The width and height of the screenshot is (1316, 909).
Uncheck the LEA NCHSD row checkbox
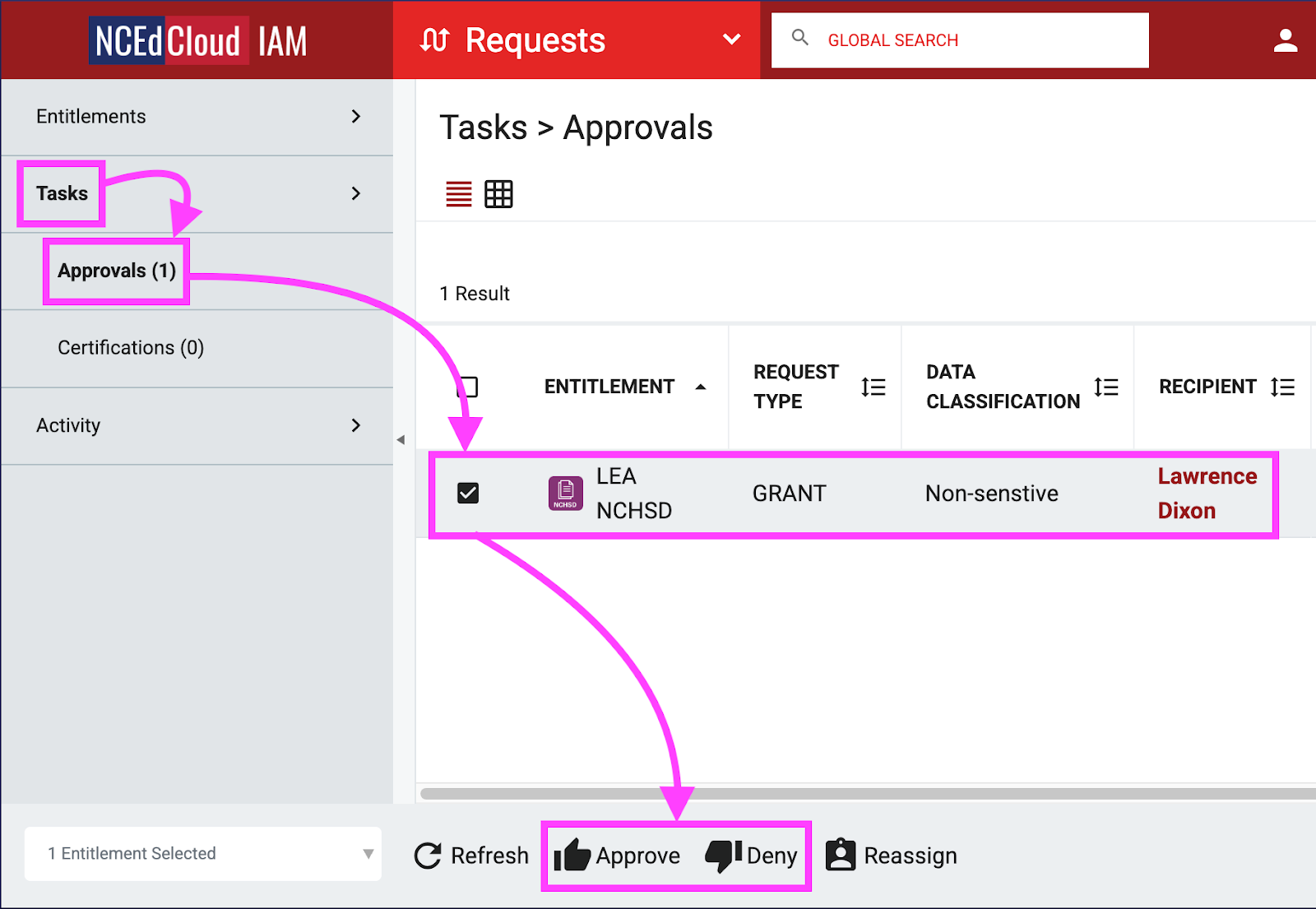pyautogui.click(x=468, y=493)
